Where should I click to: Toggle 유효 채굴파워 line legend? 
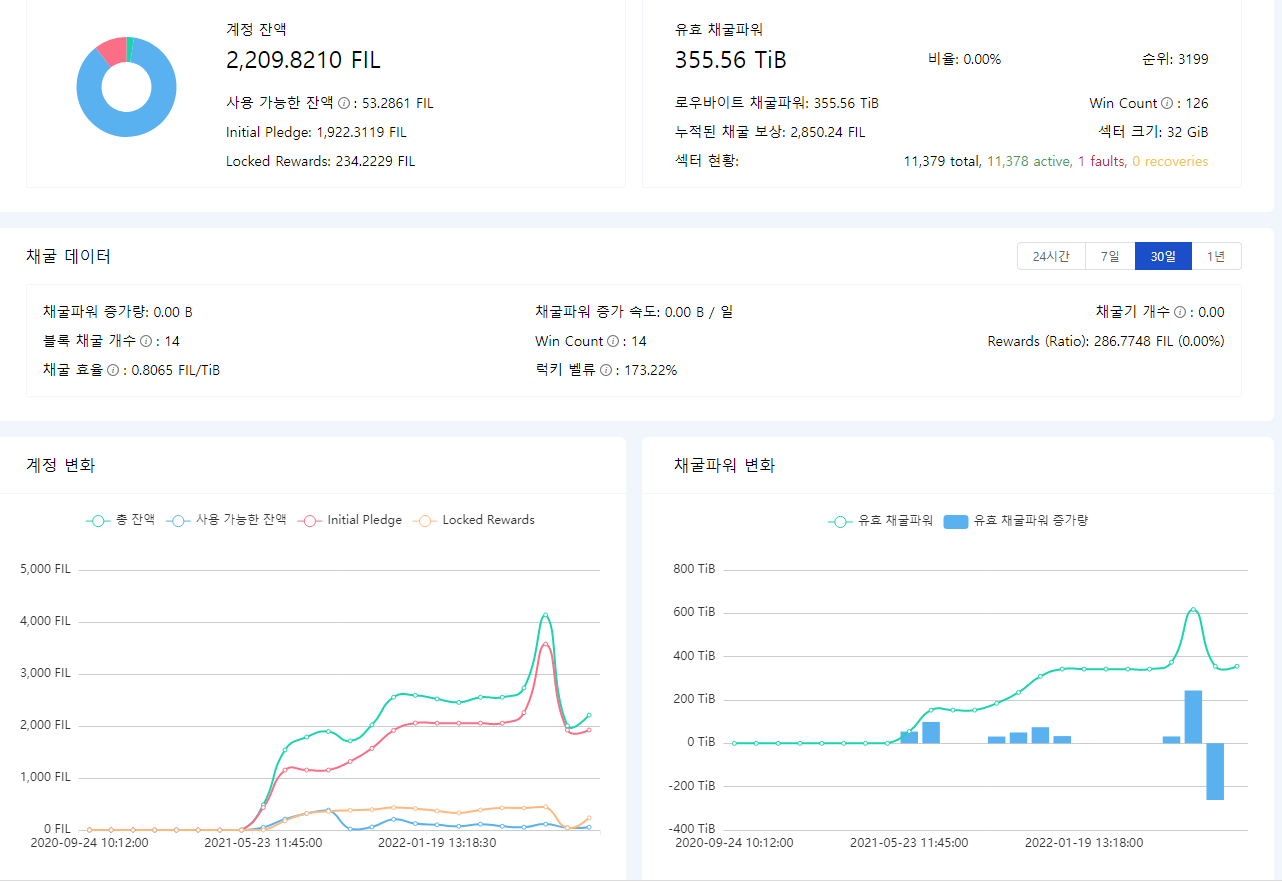pyautogui.click(x=880, y=521)
